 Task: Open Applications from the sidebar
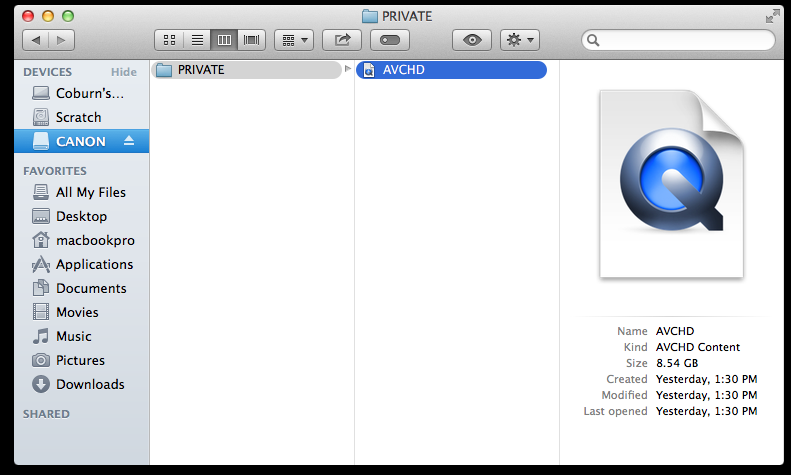(94, 264)
